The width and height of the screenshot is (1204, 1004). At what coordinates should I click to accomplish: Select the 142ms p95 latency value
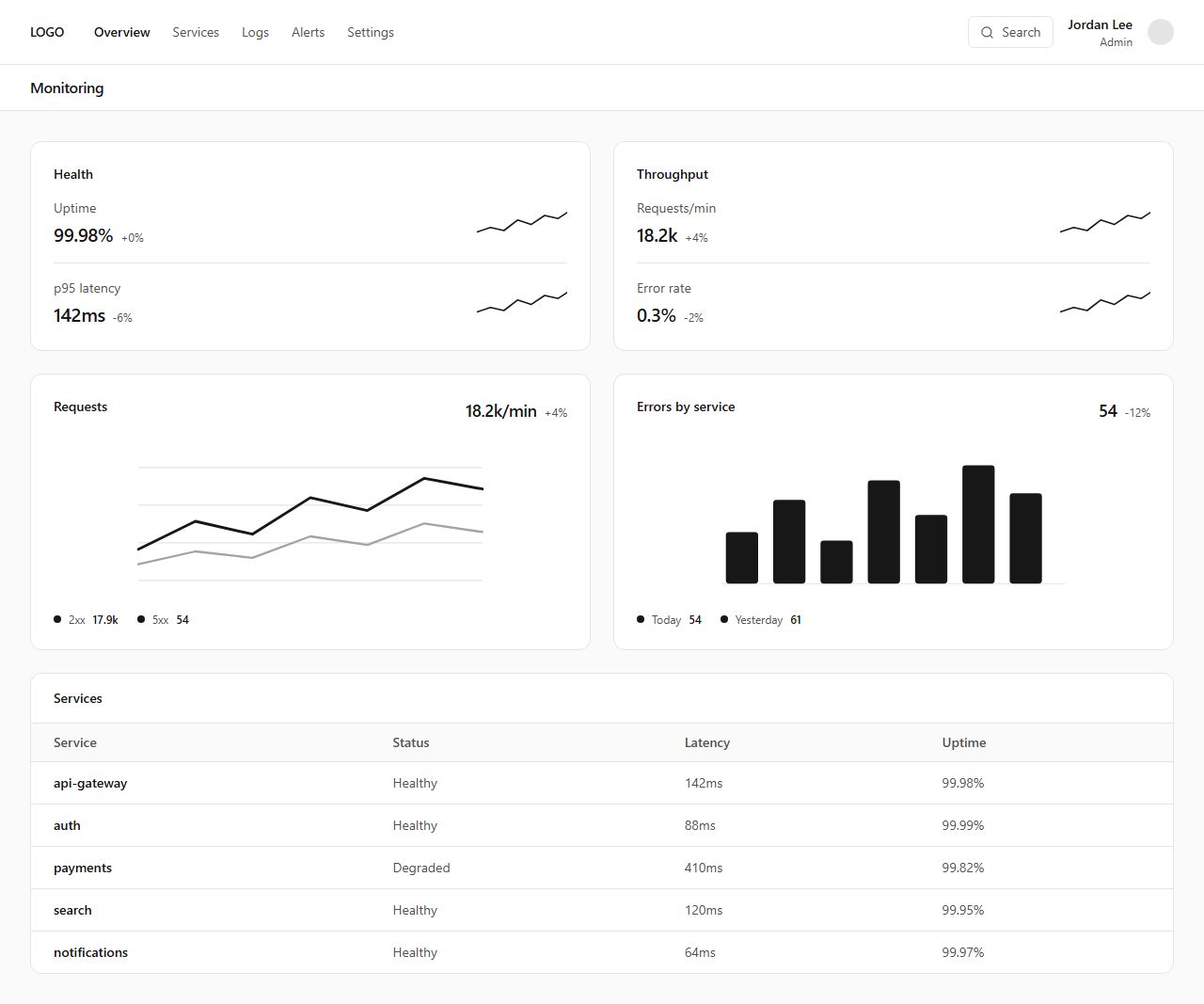point(79,315)
